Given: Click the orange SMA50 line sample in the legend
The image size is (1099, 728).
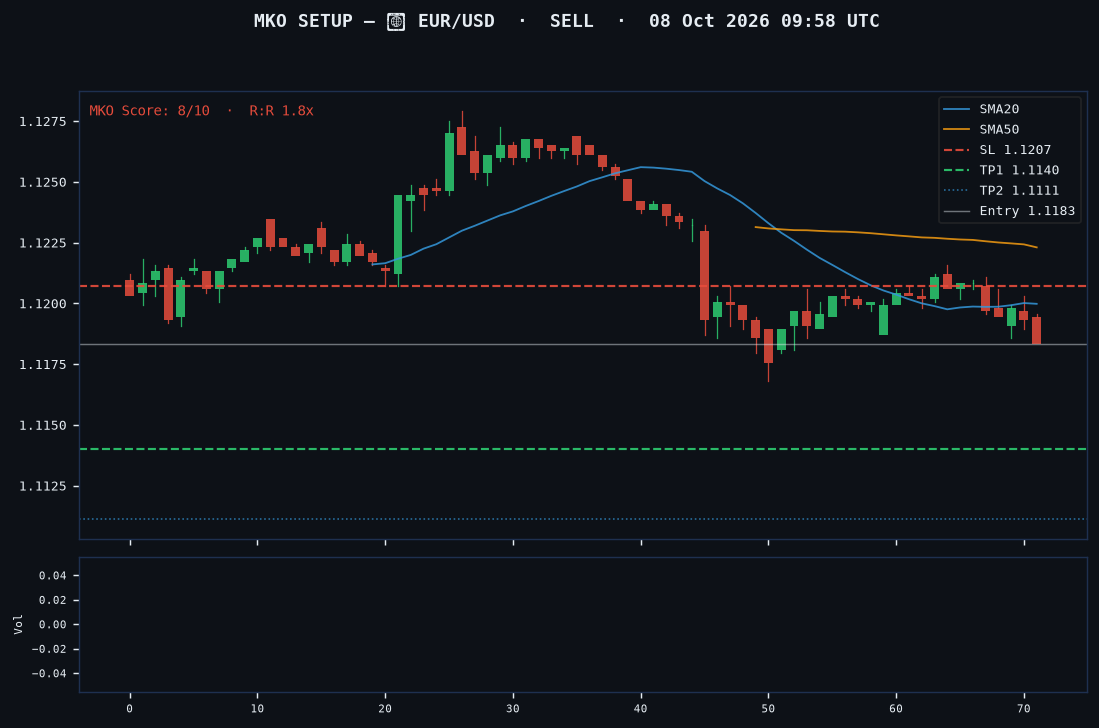Looking at the screenshot, I should [957, 130].
